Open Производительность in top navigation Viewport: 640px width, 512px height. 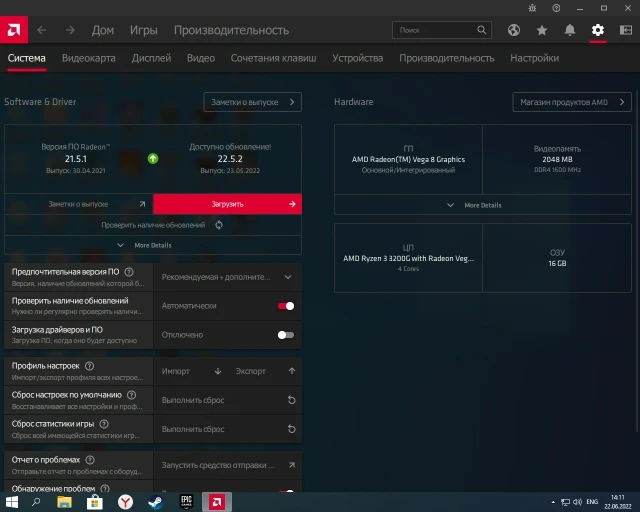click(231, 30)
